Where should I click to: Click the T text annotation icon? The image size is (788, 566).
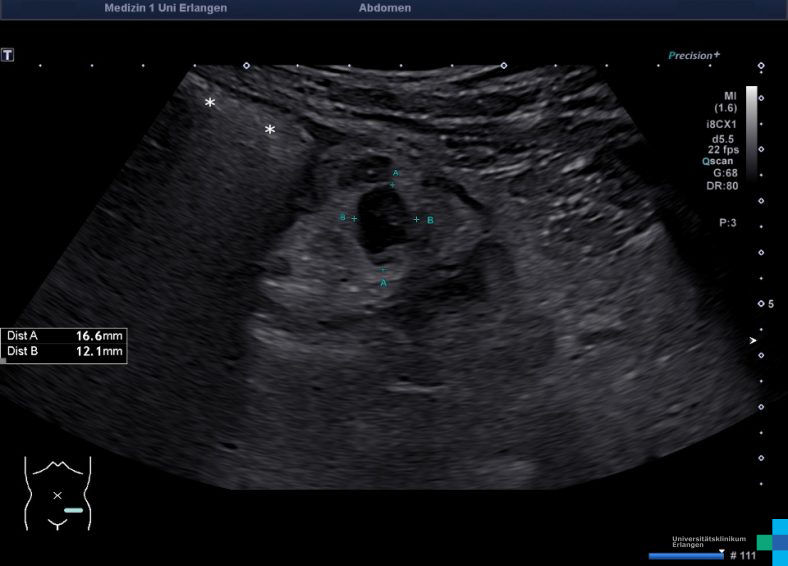coord(8,55)
